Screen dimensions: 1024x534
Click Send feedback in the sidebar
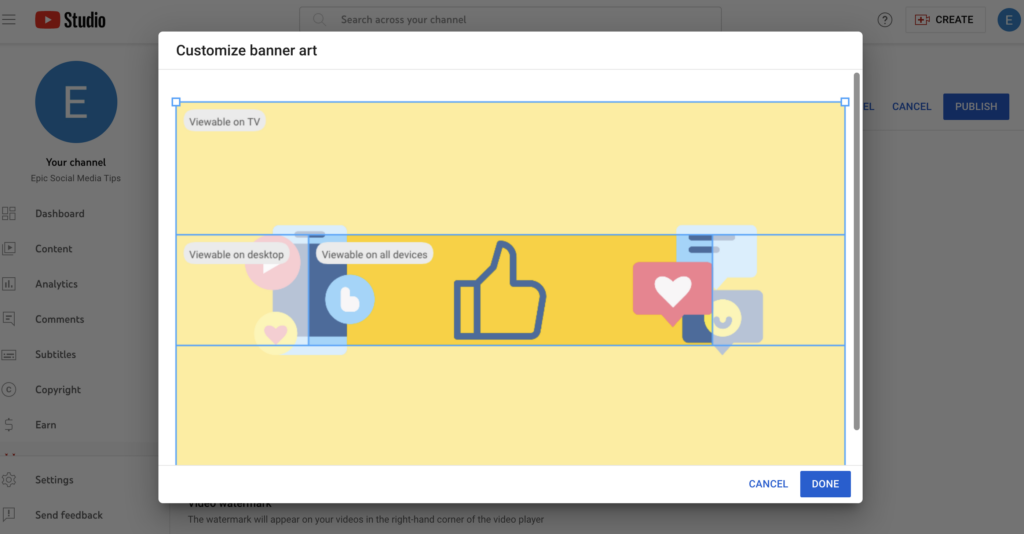click(x=69, y=515)
